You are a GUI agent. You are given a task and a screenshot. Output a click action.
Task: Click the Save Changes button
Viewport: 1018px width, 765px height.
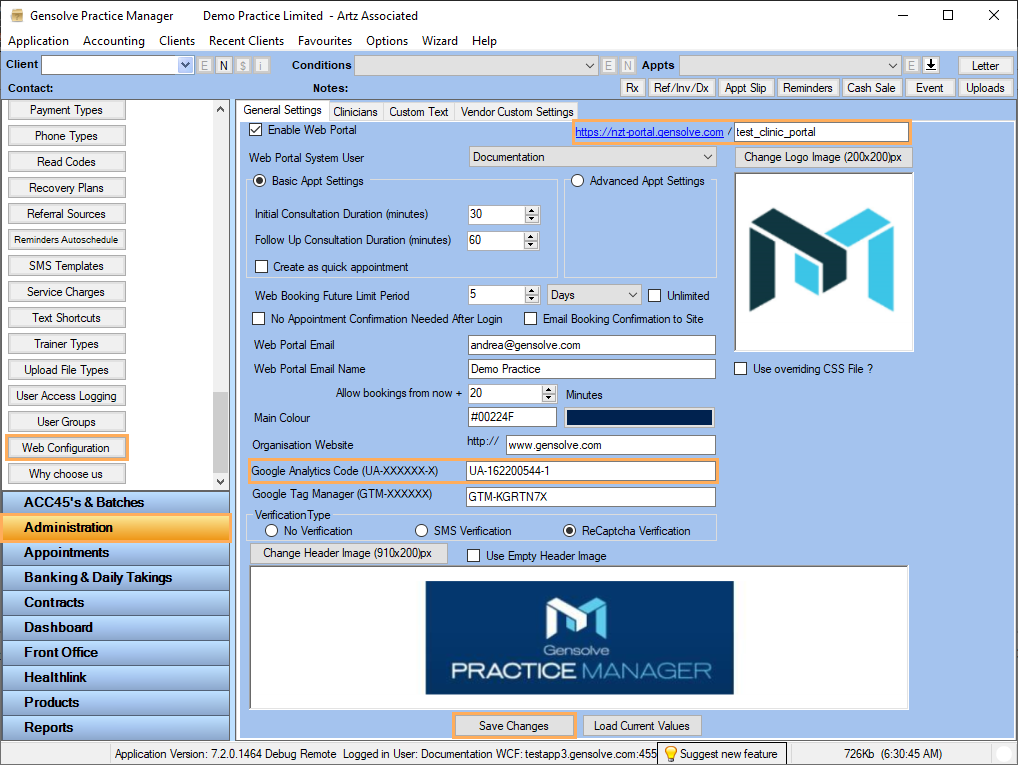[514, 726]
